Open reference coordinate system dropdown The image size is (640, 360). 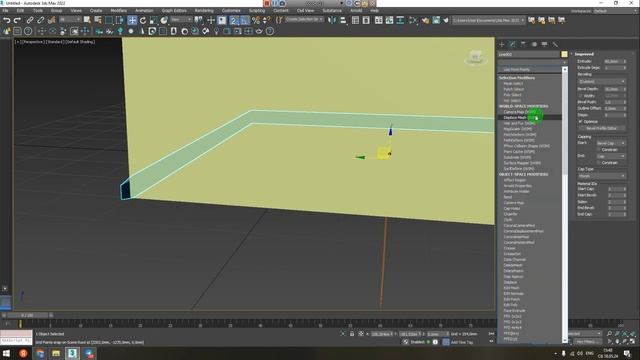click(x=182, y=20)
